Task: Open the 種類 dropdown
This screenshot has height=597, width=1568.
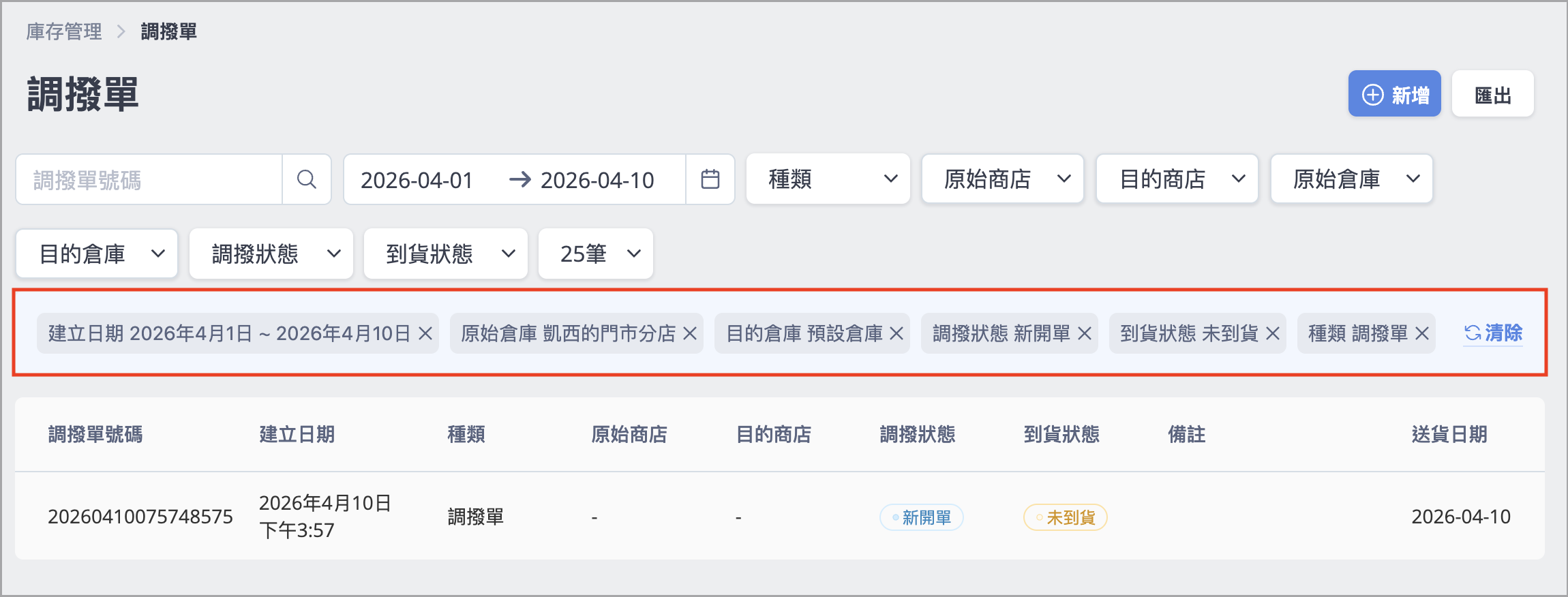Action: 828,179
